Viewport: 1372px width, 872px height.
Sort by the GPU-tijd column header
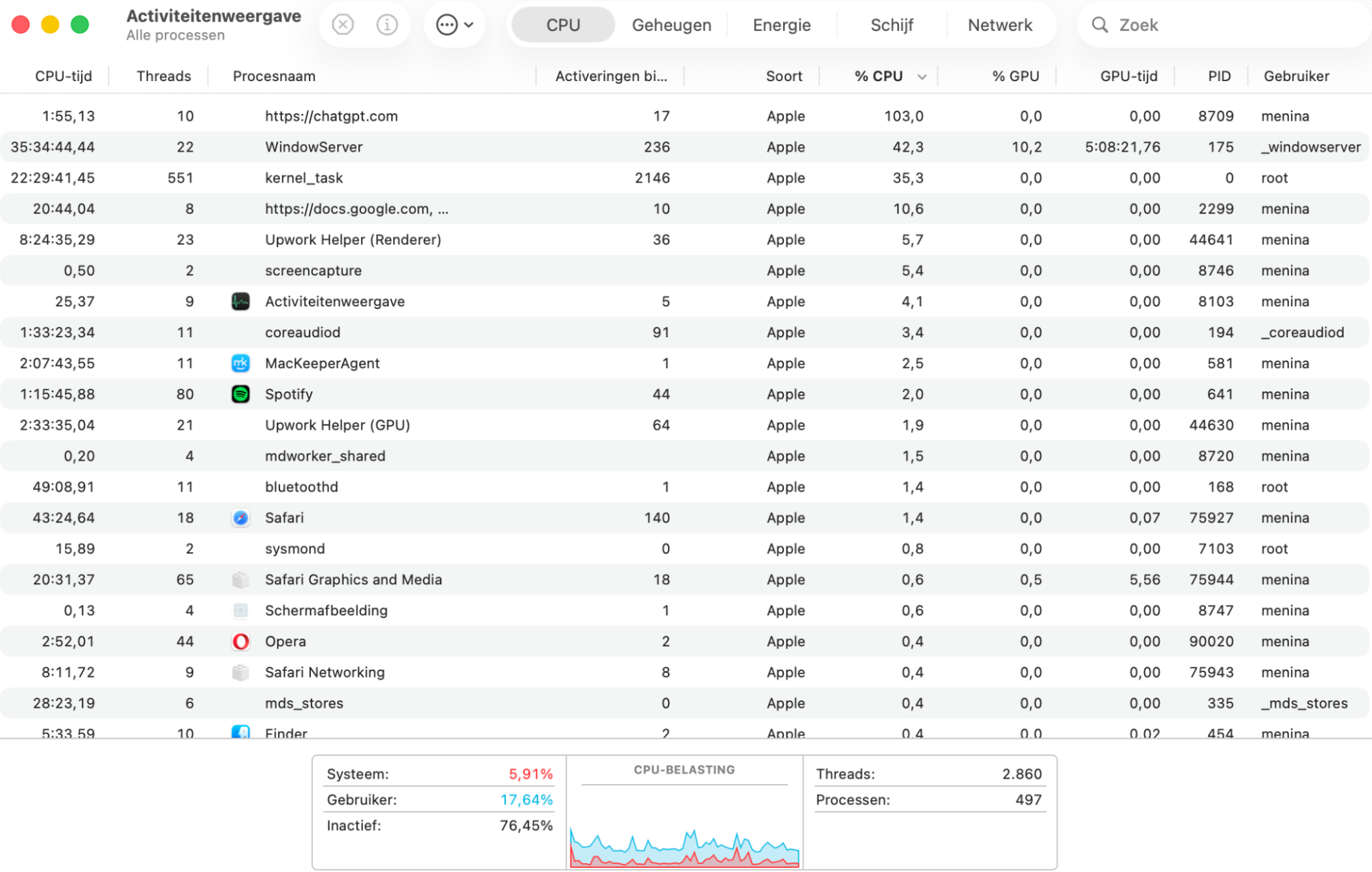[1128, 76]
